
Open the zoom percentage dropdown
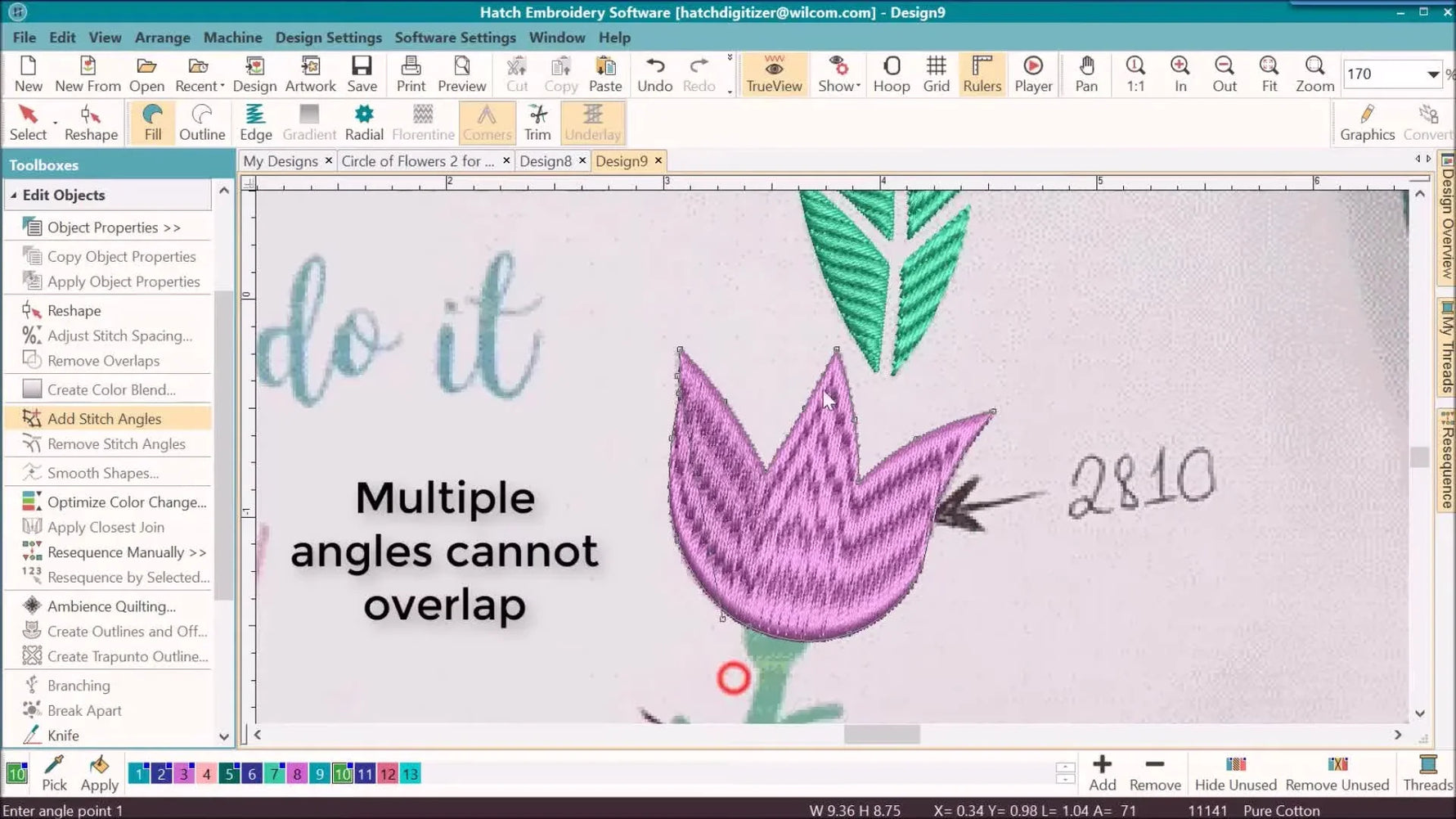(1432, 74)
